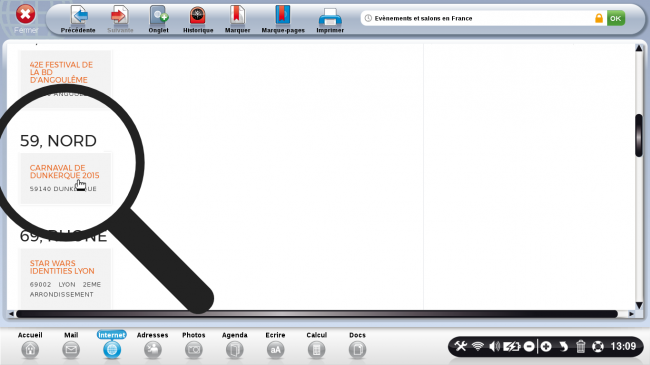Open the Star Wars Identities Lyon link
The width and height of the screenshot is (650, 365).
point(62,267)
